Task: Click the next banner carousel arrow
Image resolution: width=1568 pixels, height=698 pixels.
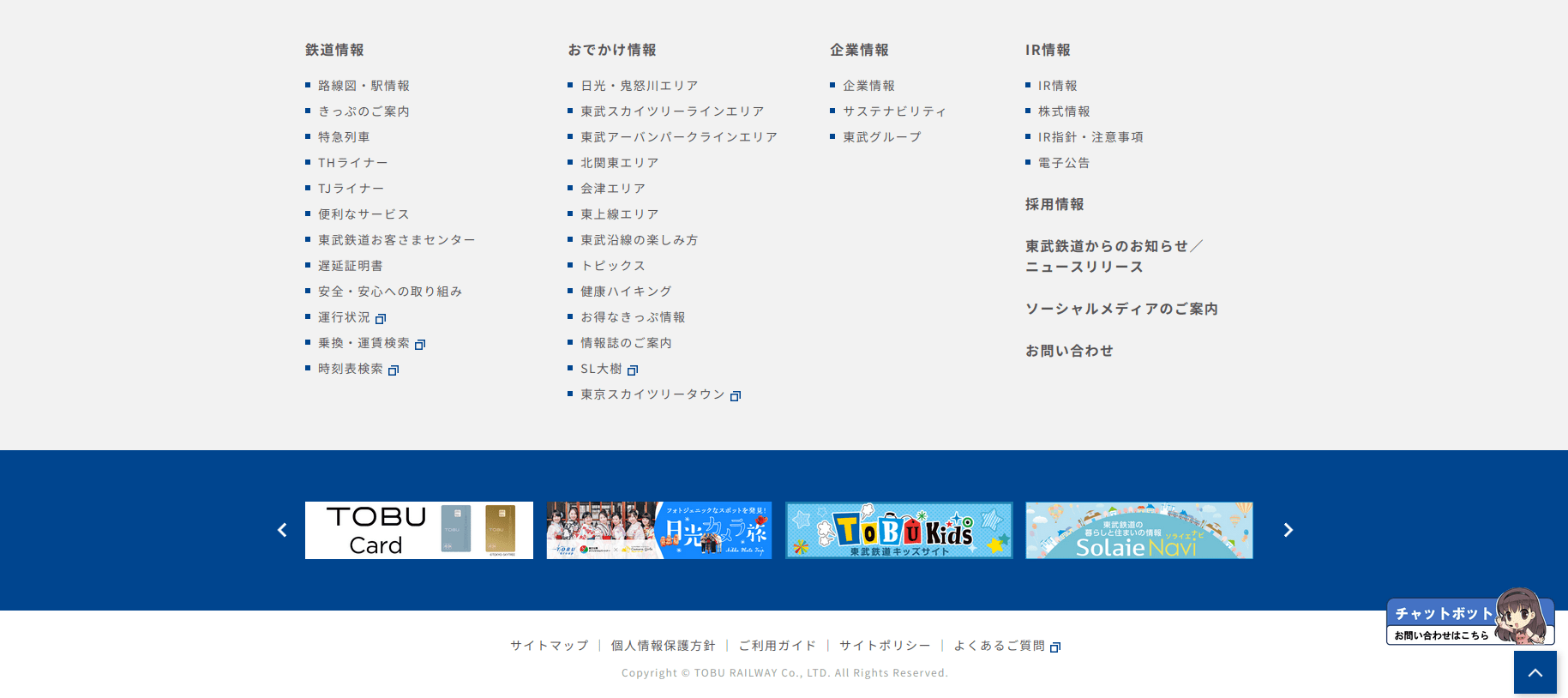Action: pyautogui.click(x=1288, y=530)
